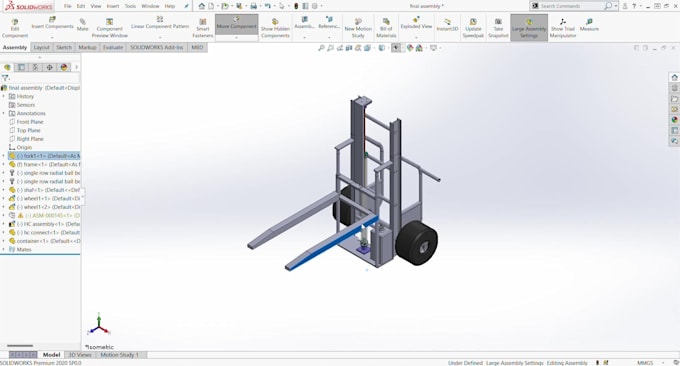Open dropdown under Exploded View

(x=416, y=37)
